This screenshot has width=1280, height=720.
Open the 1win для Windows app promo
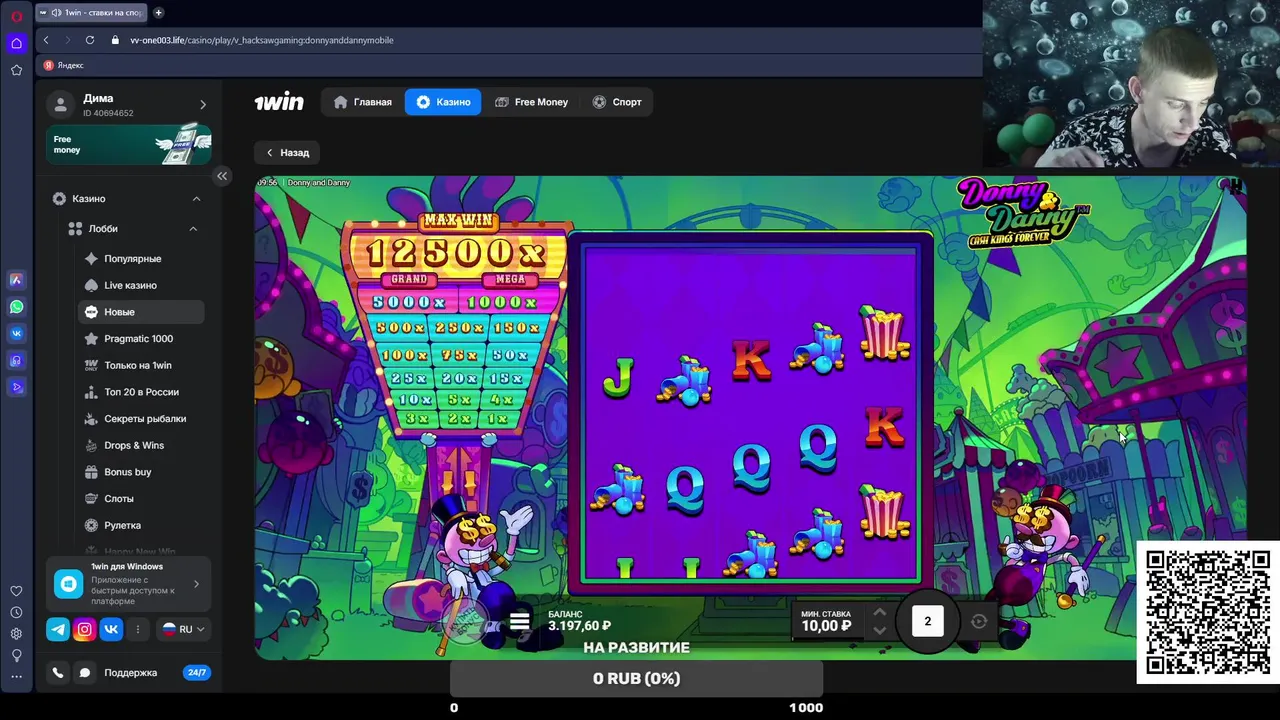click(129, 584)
